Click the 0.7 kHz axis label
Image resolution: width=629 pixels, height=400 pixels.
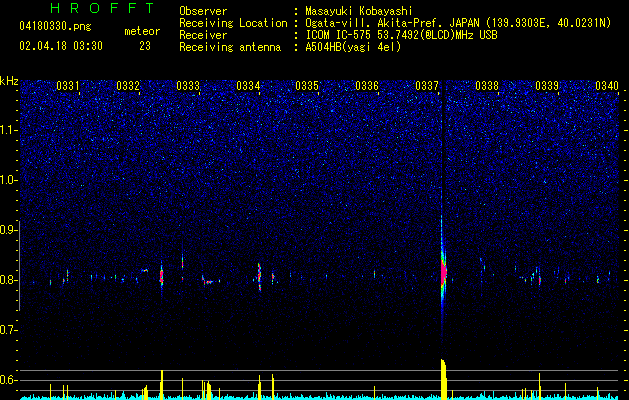point(9,330)
